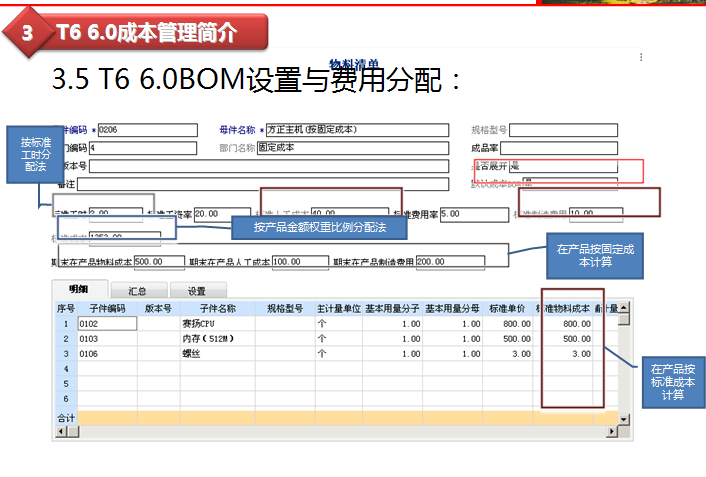Click the 标准物料成本 cell 500.00 in row 2
Image resolution: width=706 pixels, height=477 pixels.
point(563,339)
